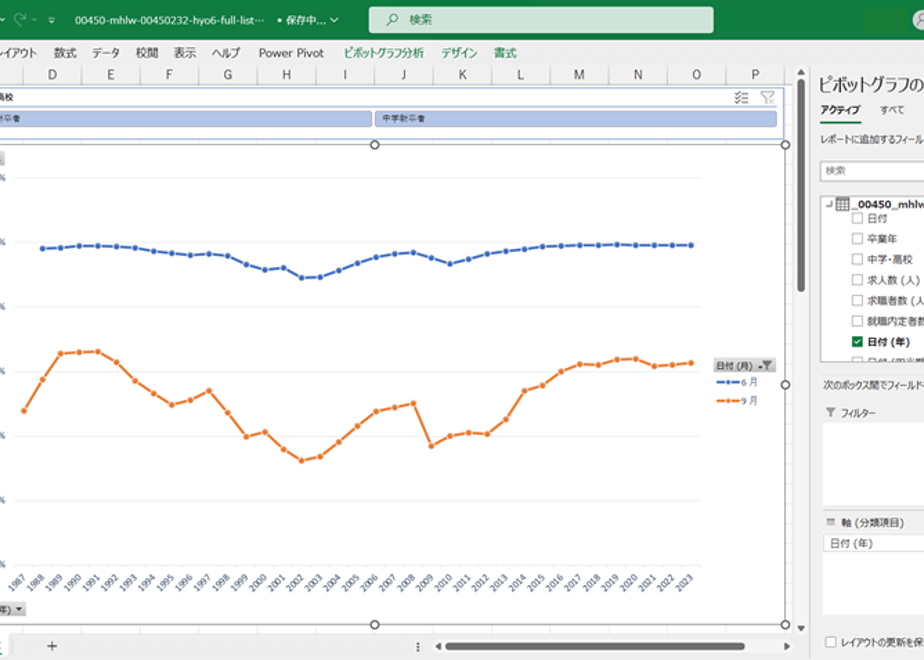
Task: Open the 保存中 save status dropdown
Action: (x=334, y=20)
